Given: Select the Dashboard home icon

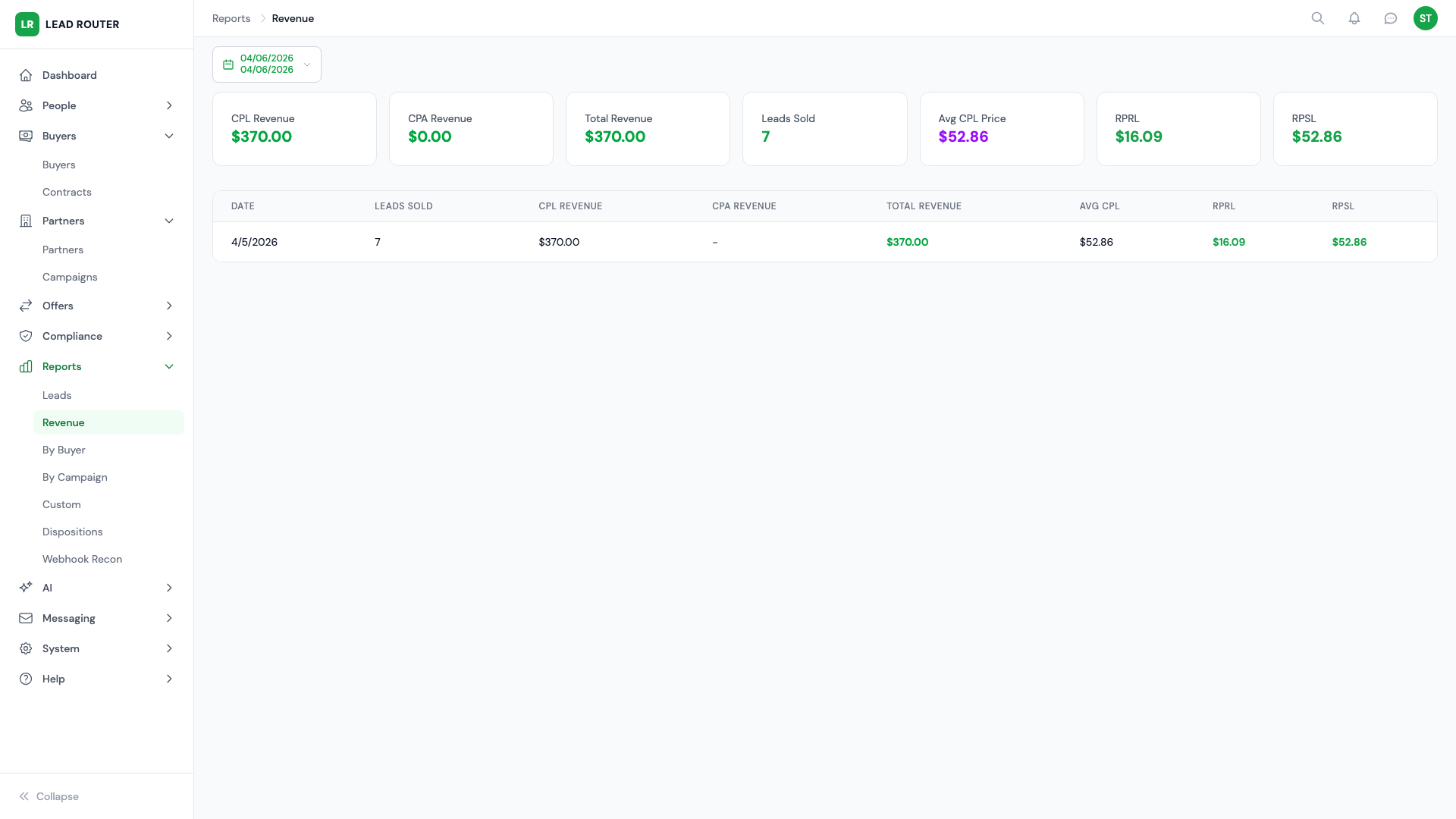Looking at the screenshot, I should [x=26, y=75].
